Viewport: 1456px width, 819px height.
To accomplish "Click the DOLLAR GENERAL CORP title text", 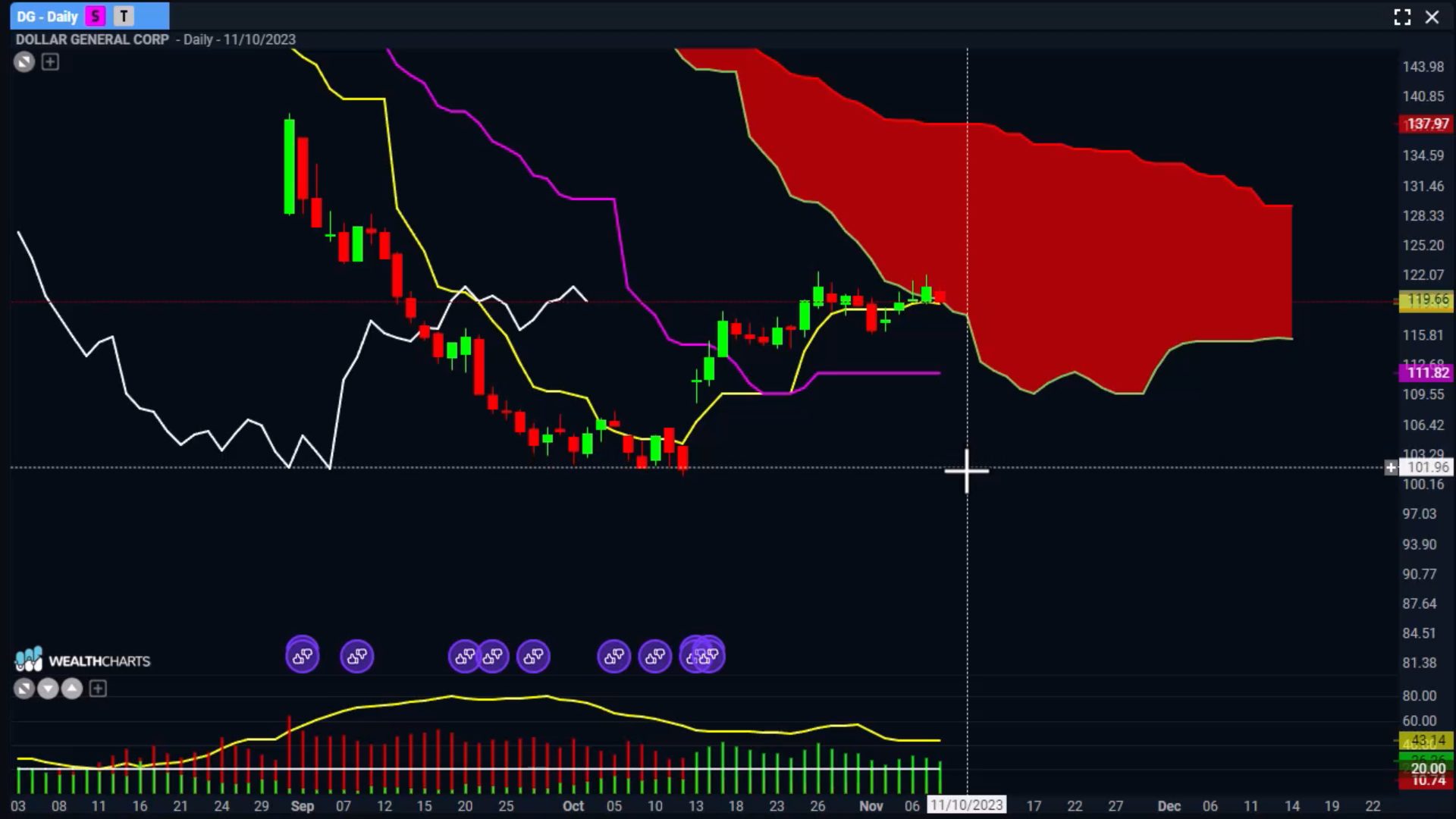I will [x=93, y=39].
